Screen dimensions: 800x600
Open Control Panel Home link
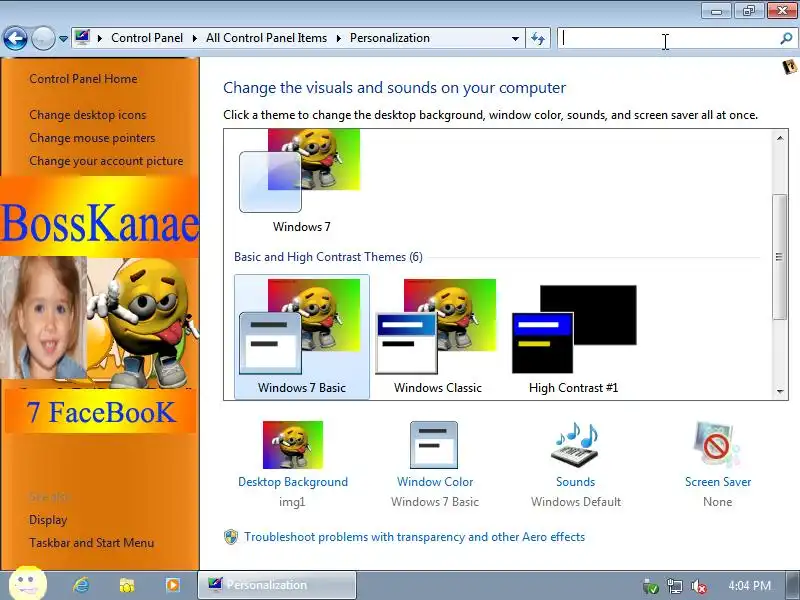[x=83, y=79]
